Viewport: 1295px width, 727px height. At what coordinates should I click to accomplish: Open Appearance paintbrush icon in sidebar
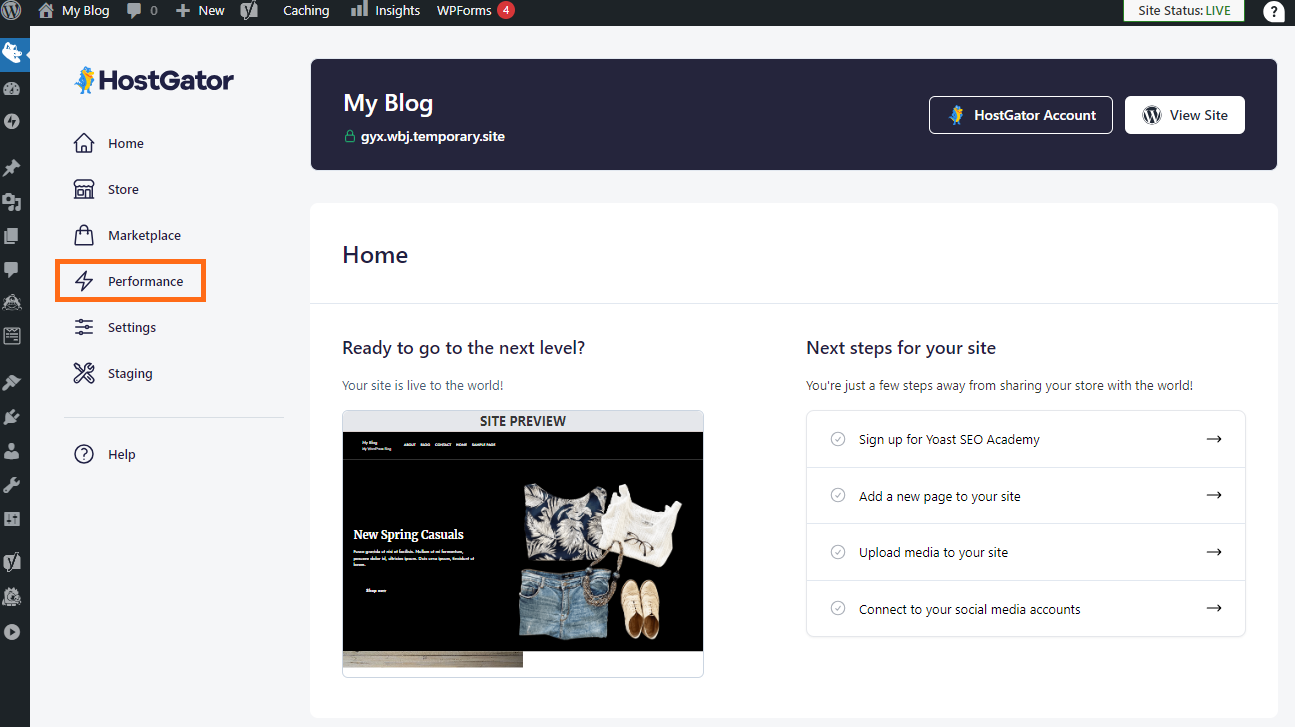(x=12, y=383)
